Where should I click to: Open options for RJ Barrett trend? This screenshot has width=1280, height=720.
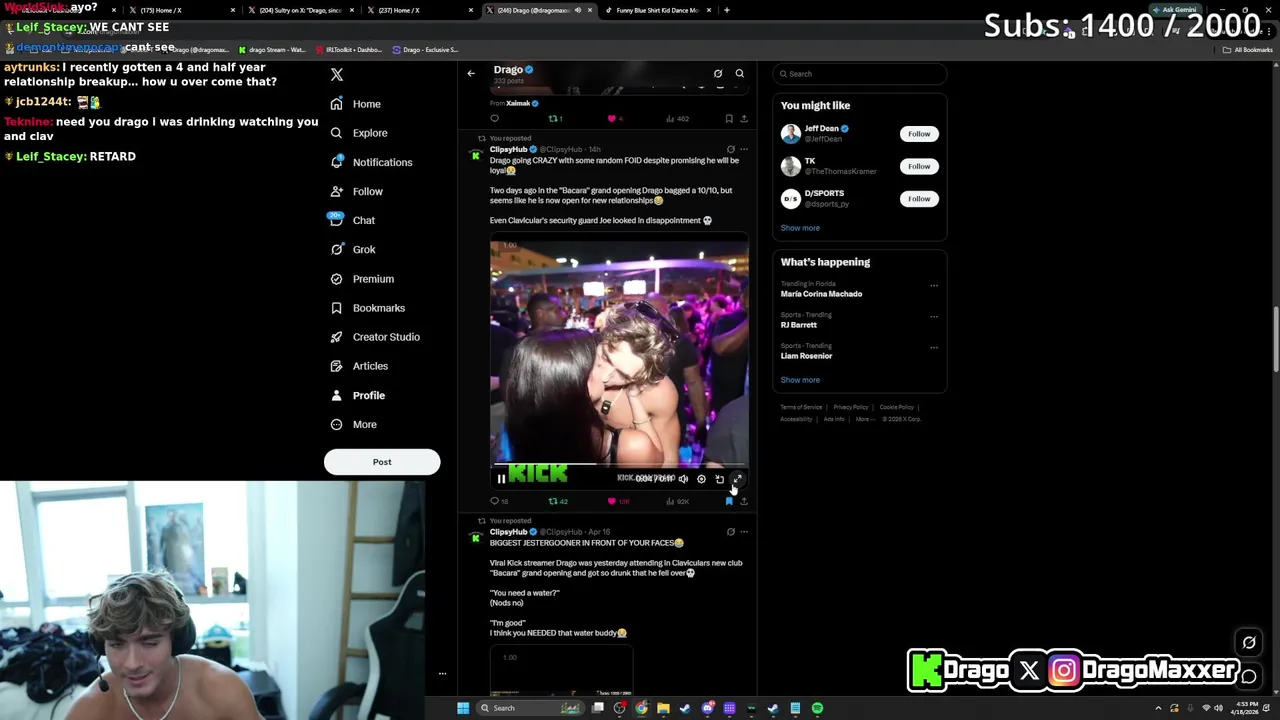(x=934, y=317)
